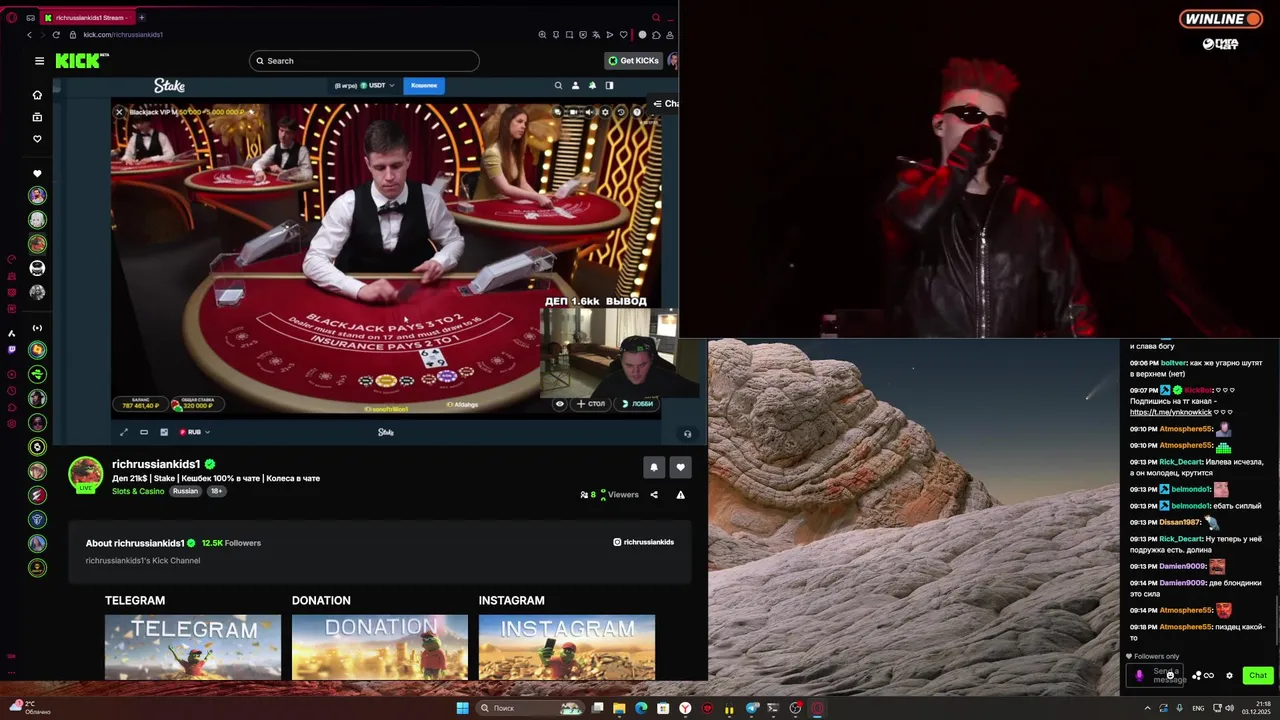Open chat settings gear icon
Viewport: 1280px width, 720px height.
(1230, 676)
